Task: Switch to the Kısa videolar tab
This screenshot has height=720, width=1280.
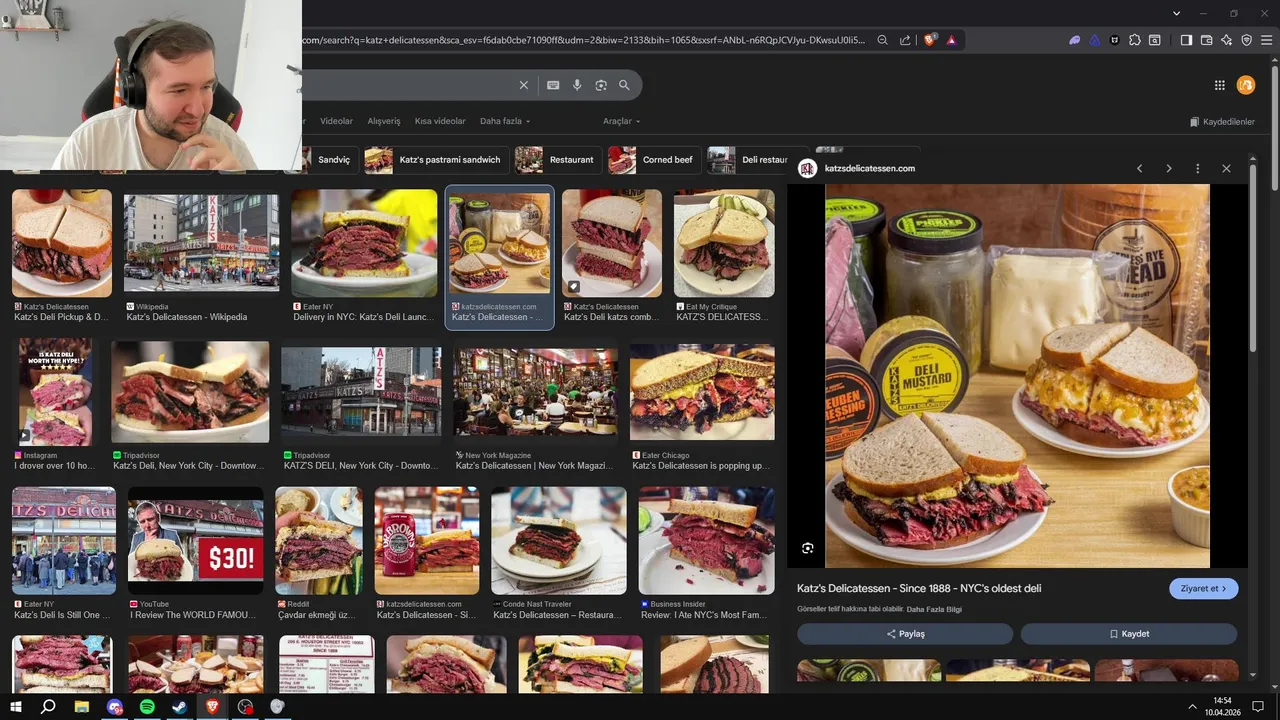Action: pyautogui.click(x=440, y=121)
